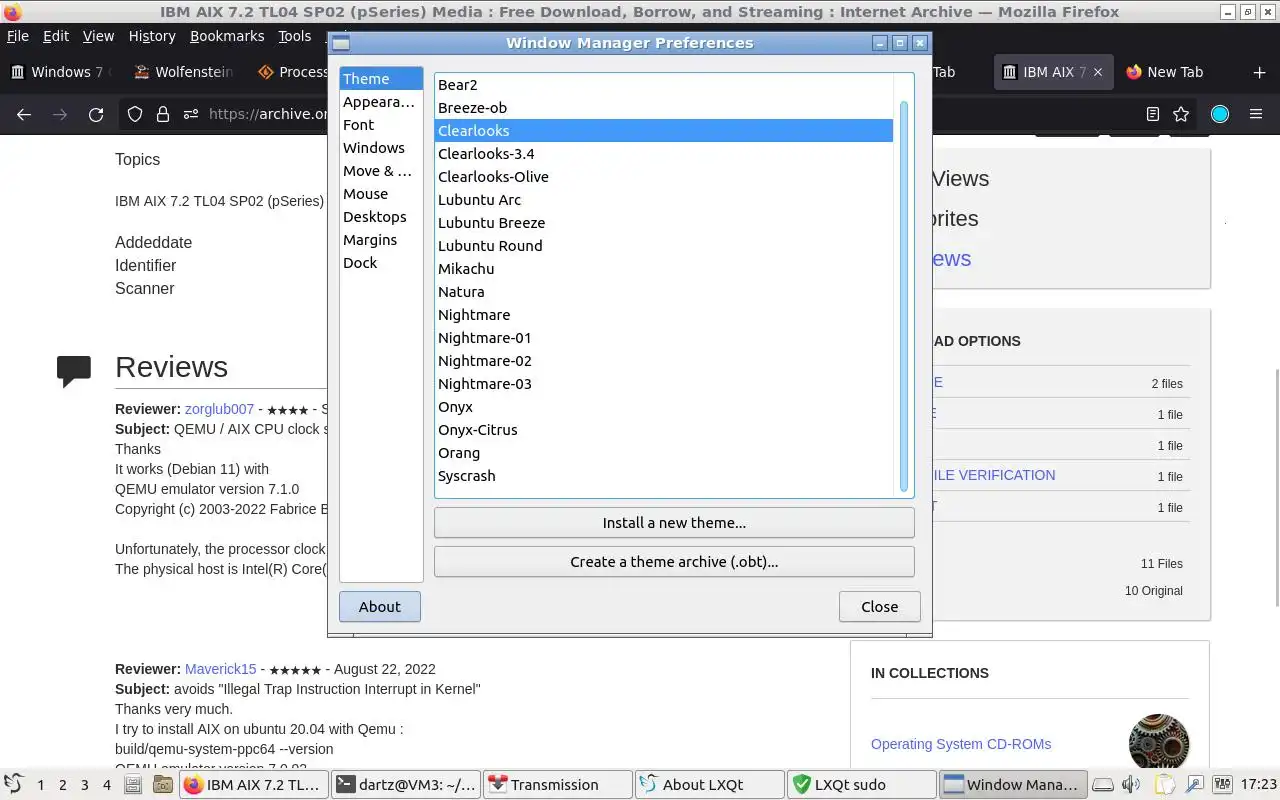This screenshot has height=800, width=1280.
Task: Open the LXQt application menu icon
Action: (14, 784)
